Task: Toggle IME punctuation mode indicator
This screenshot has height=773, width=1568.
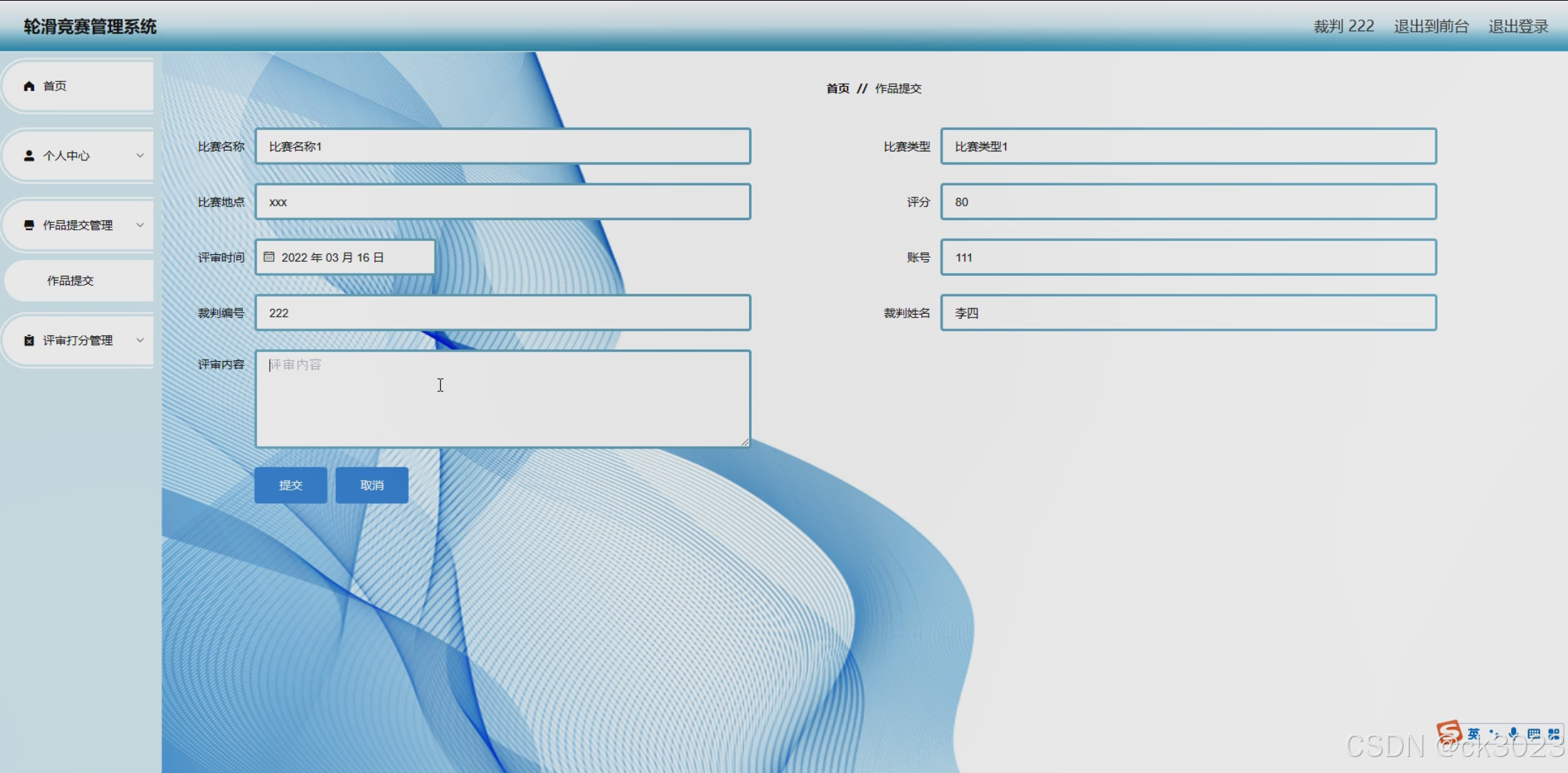Action: pyautogui.click(x=1494, y=734)
